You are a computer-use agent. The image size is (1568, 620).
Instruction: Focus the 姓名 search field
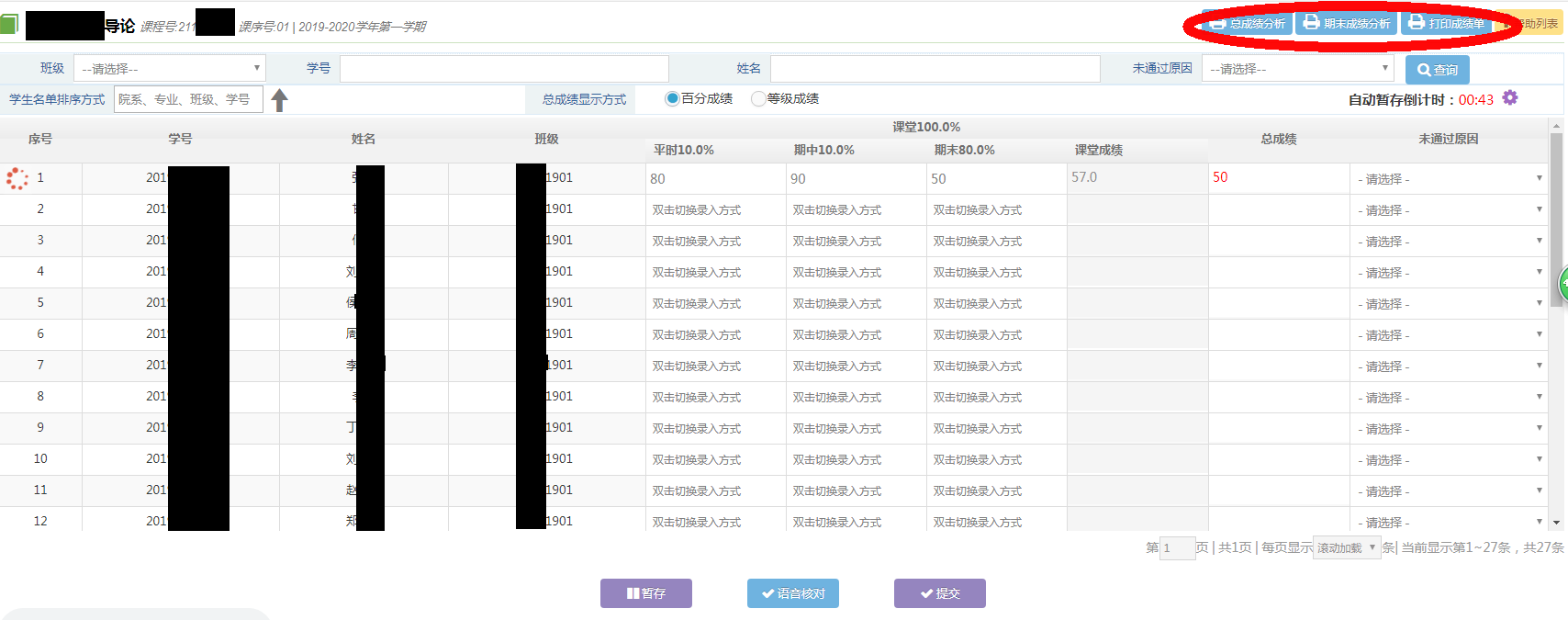pos(935,69)
